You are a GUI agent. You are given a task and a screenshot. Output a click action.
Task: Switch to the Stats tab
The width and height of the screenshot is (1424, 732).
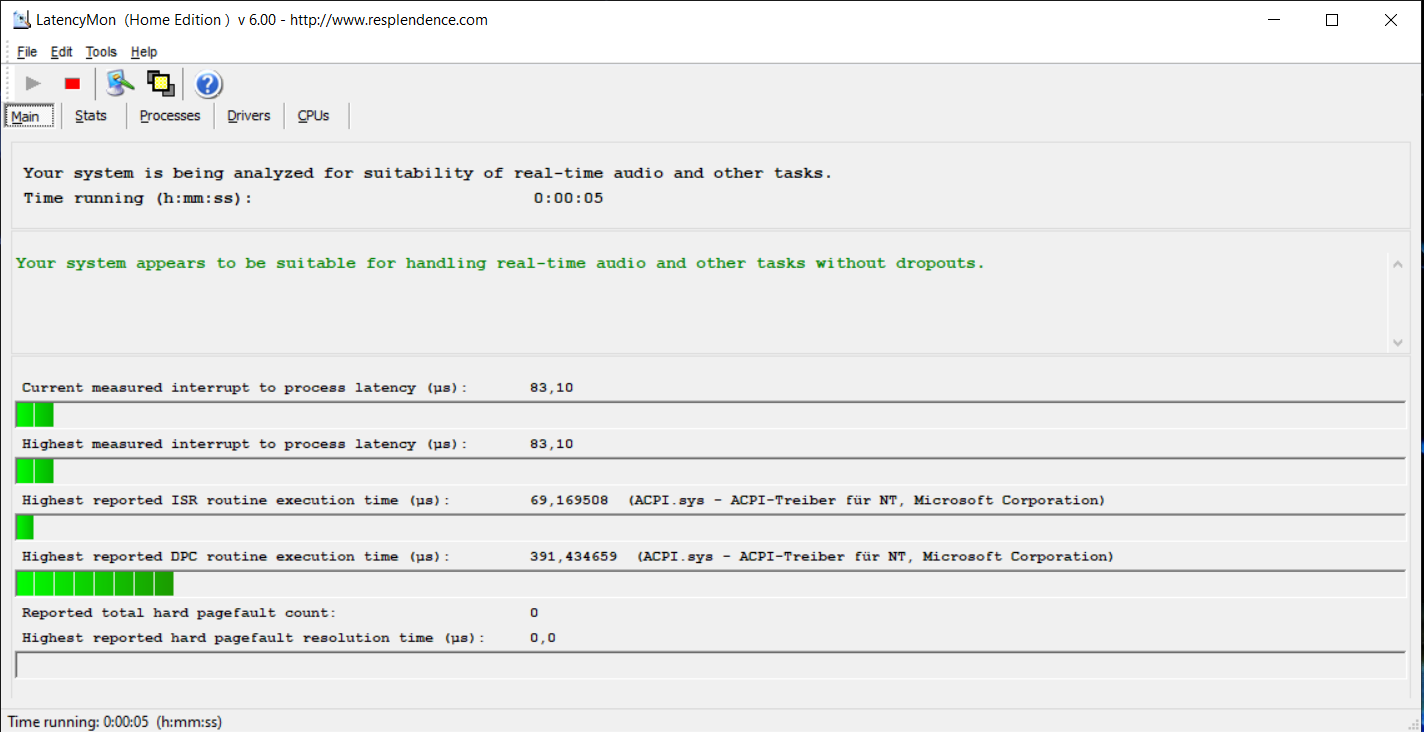tap(91, 116)
